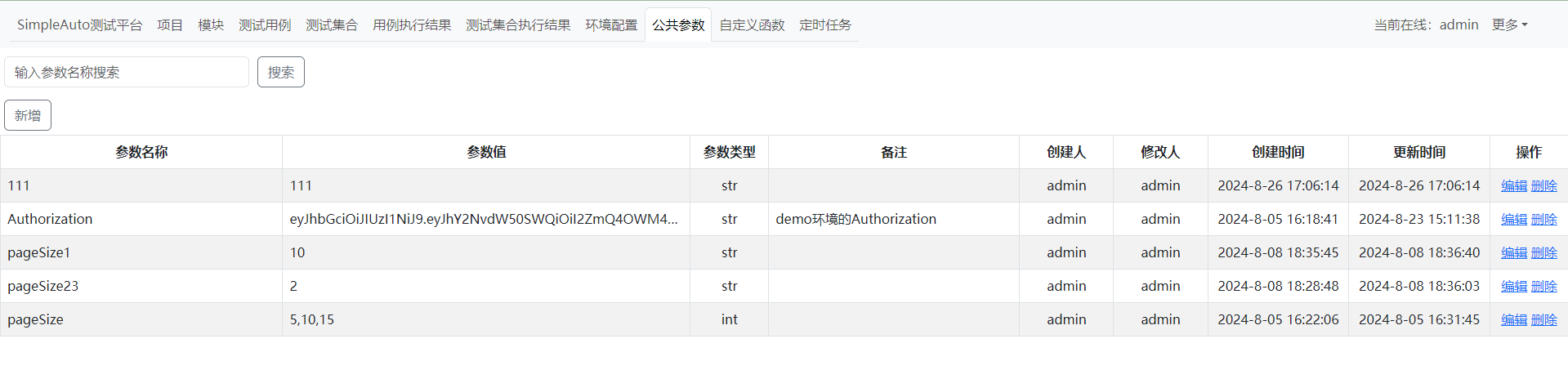Click the 备注 column header
The width and height of the screenshot is (1568, 370).
point(894,152)
